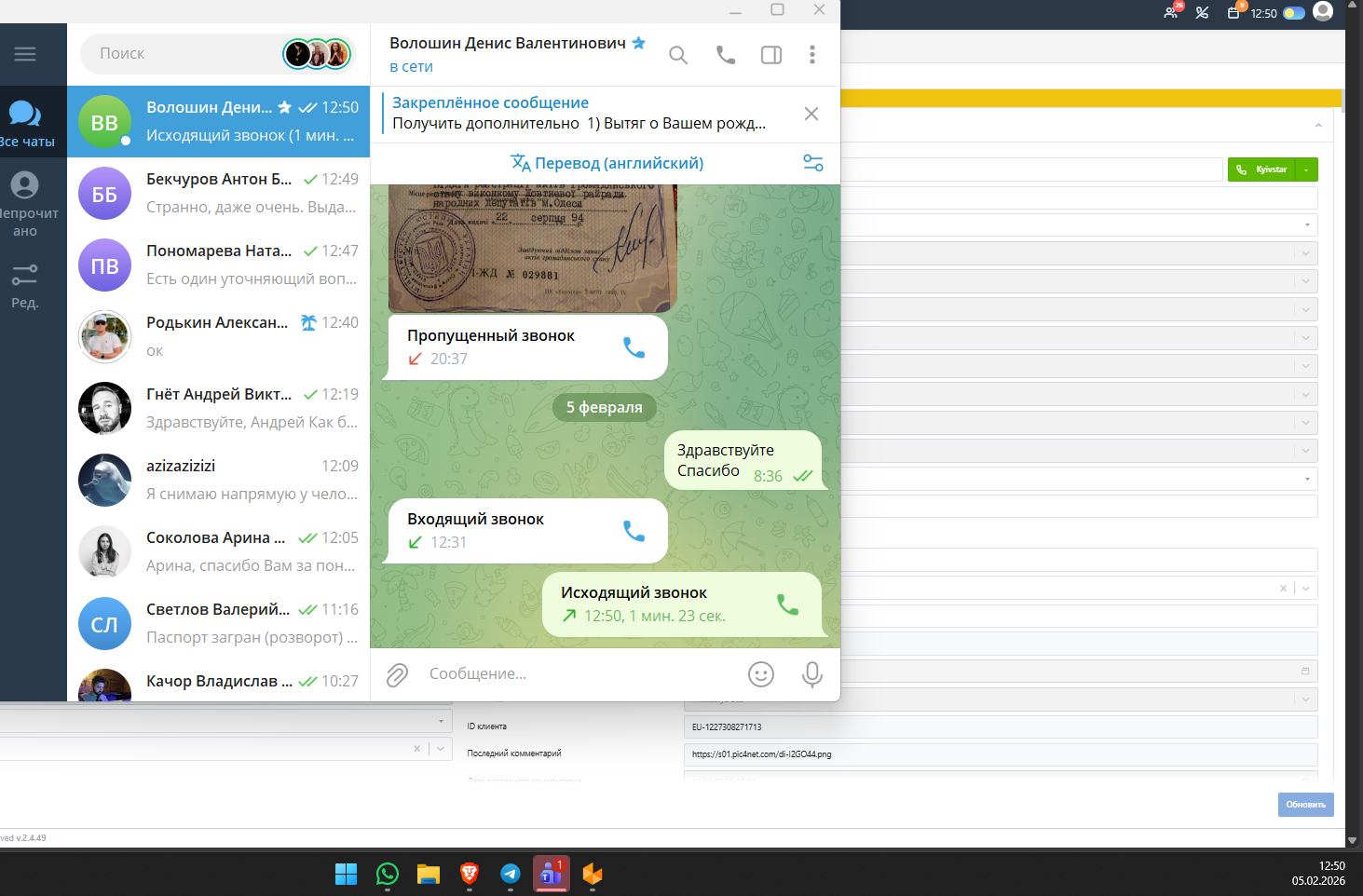
Task: Open the chat three-dots menu
Action: [812, 55]
